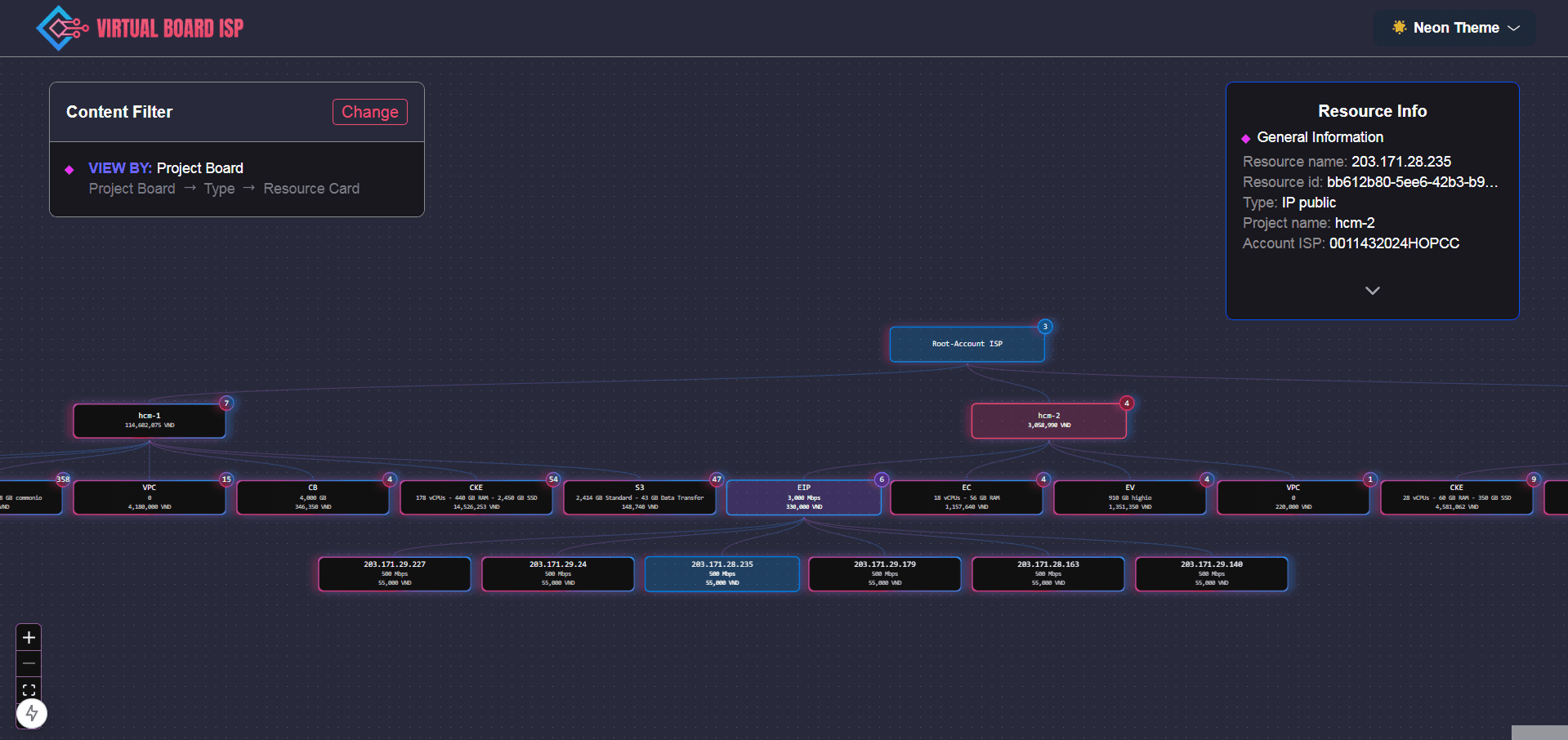Open the Neon Theme dropdown
1568x740 pixels.
coord(1454,28)
